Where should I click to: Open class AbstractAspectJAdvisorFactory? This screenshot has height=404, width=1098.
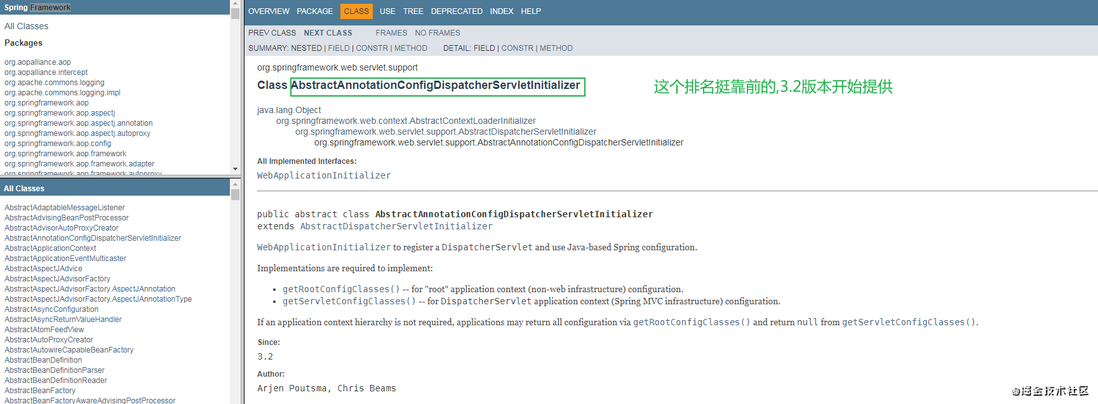tap(57, 279)
